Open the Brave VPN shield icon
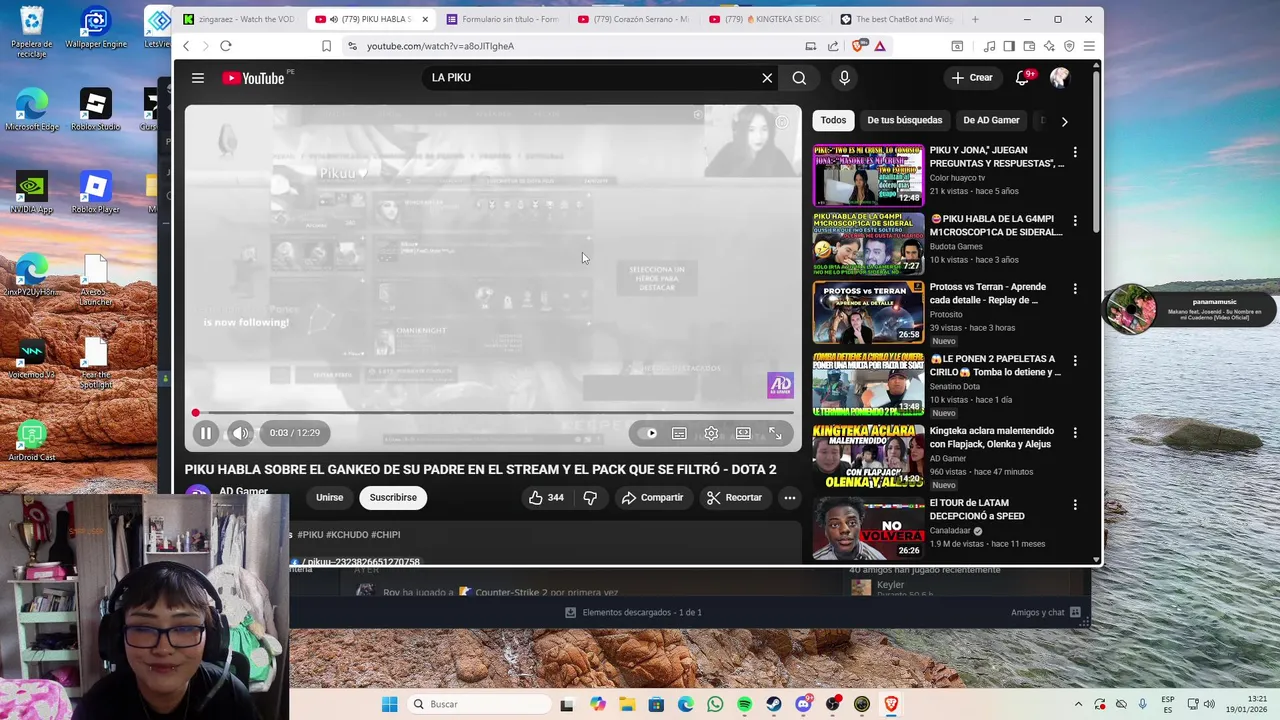Image resolution: width=1280 pixels, height=720 pixels. (1069, 46)
